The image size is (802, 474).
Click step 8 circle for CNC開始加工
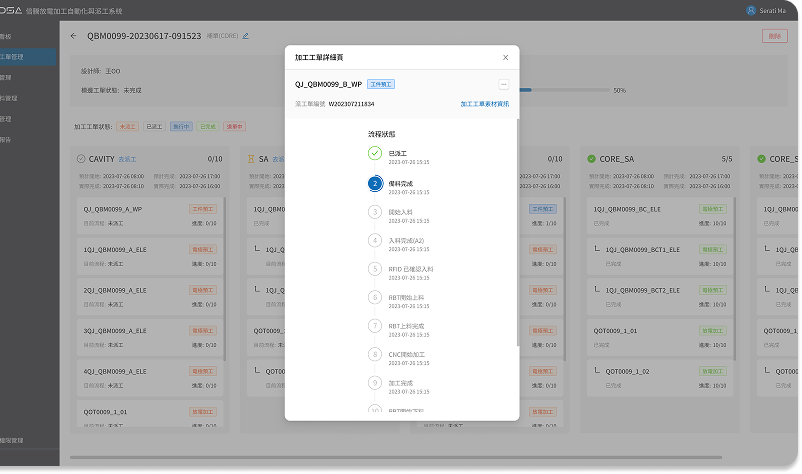tap(374, 354)
